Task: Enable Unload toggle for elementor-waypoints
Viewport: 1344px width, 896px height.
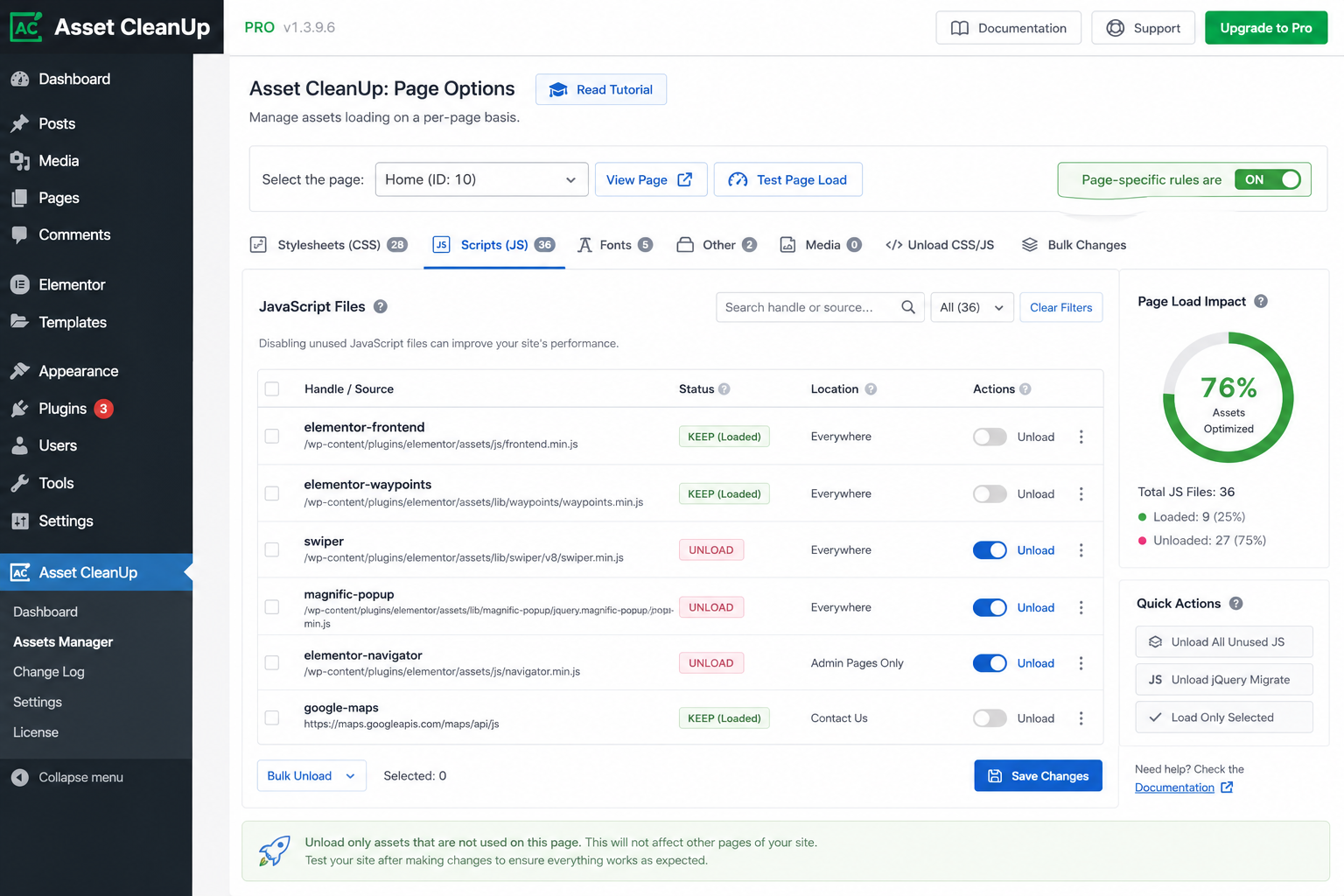Action: point(990,493)
